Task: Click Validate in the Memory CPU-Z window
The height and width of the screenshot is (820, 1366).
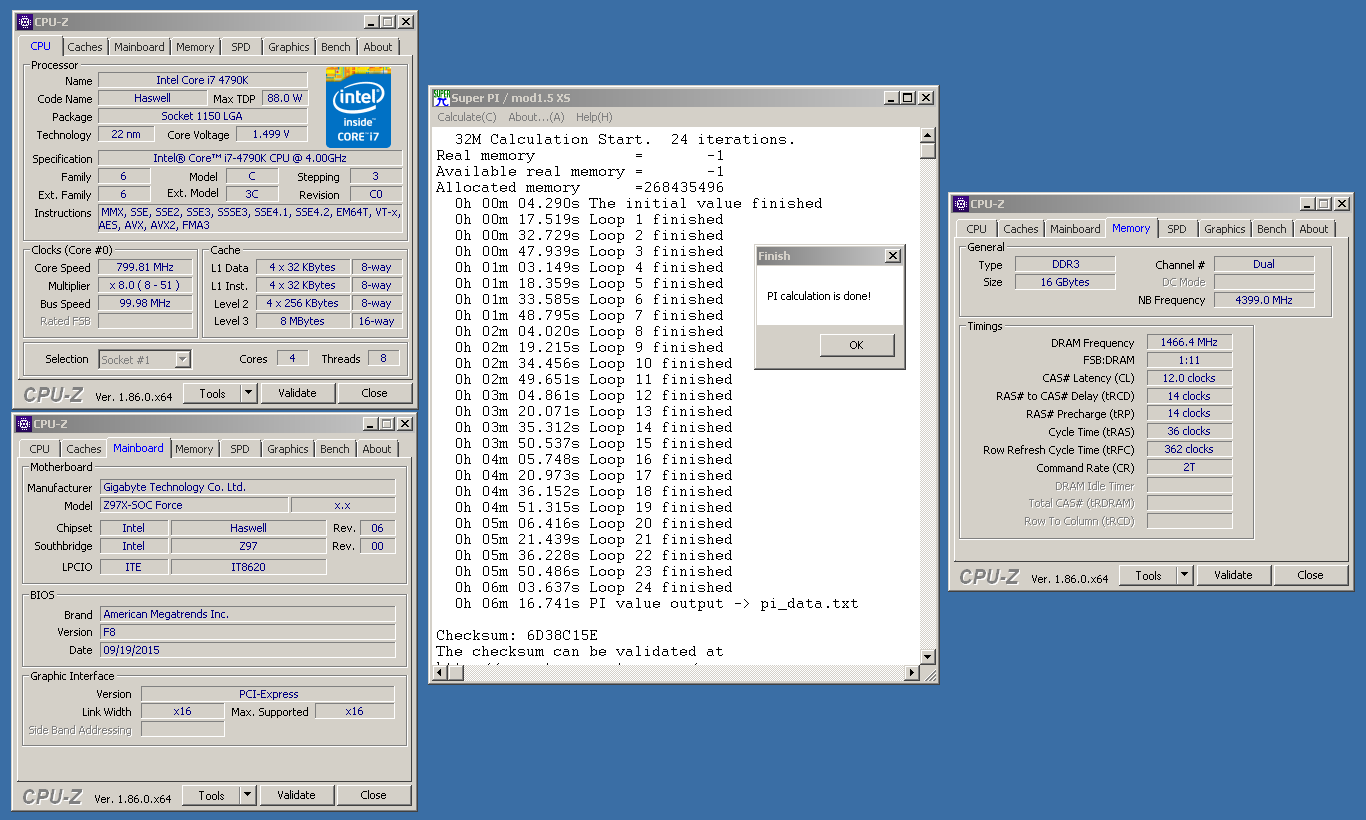Action: click(x=1233, y=575)
